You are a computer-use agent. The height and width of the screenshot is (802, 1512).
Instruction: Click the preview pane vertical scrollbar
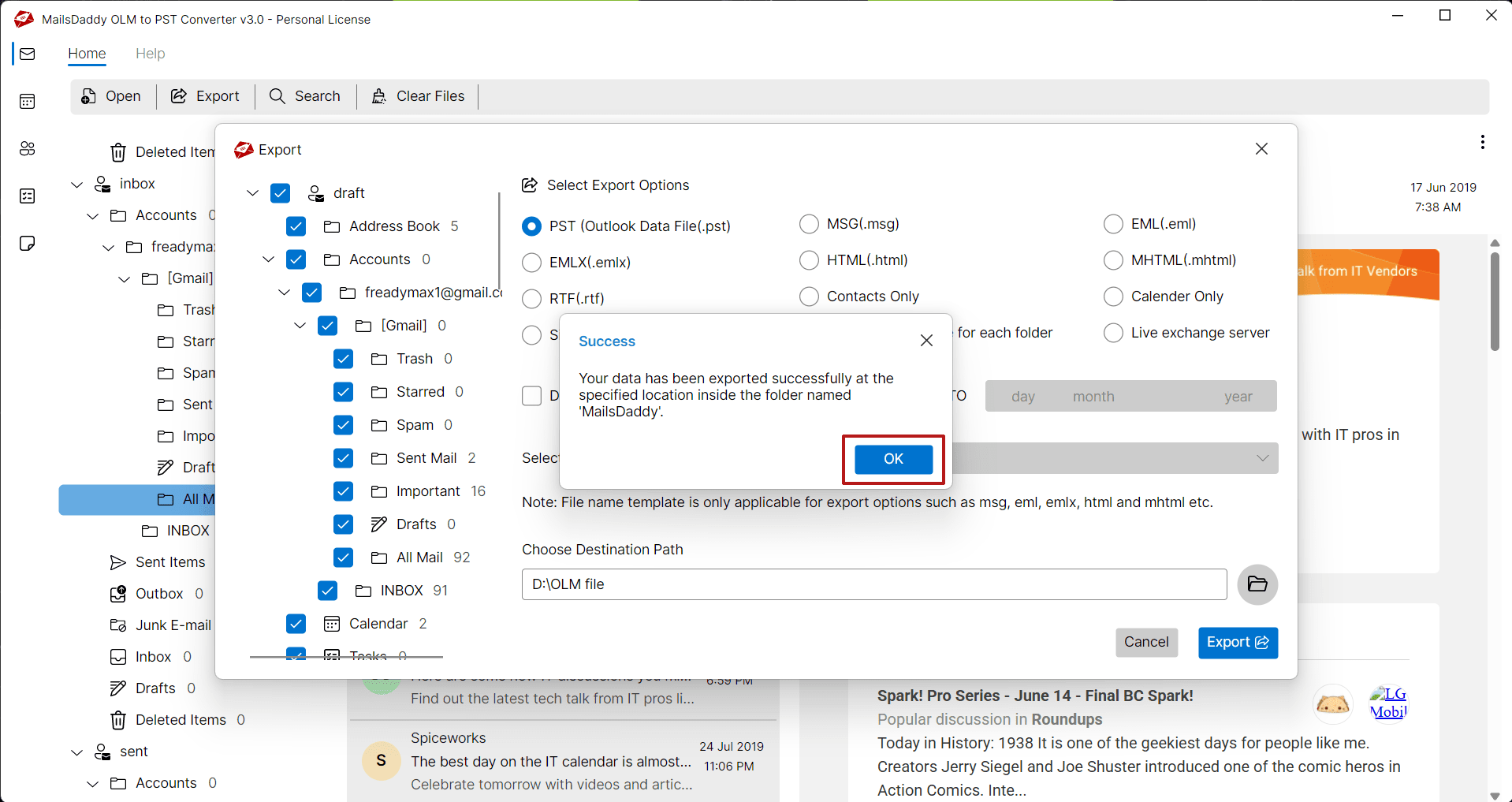click(1495, 300)
